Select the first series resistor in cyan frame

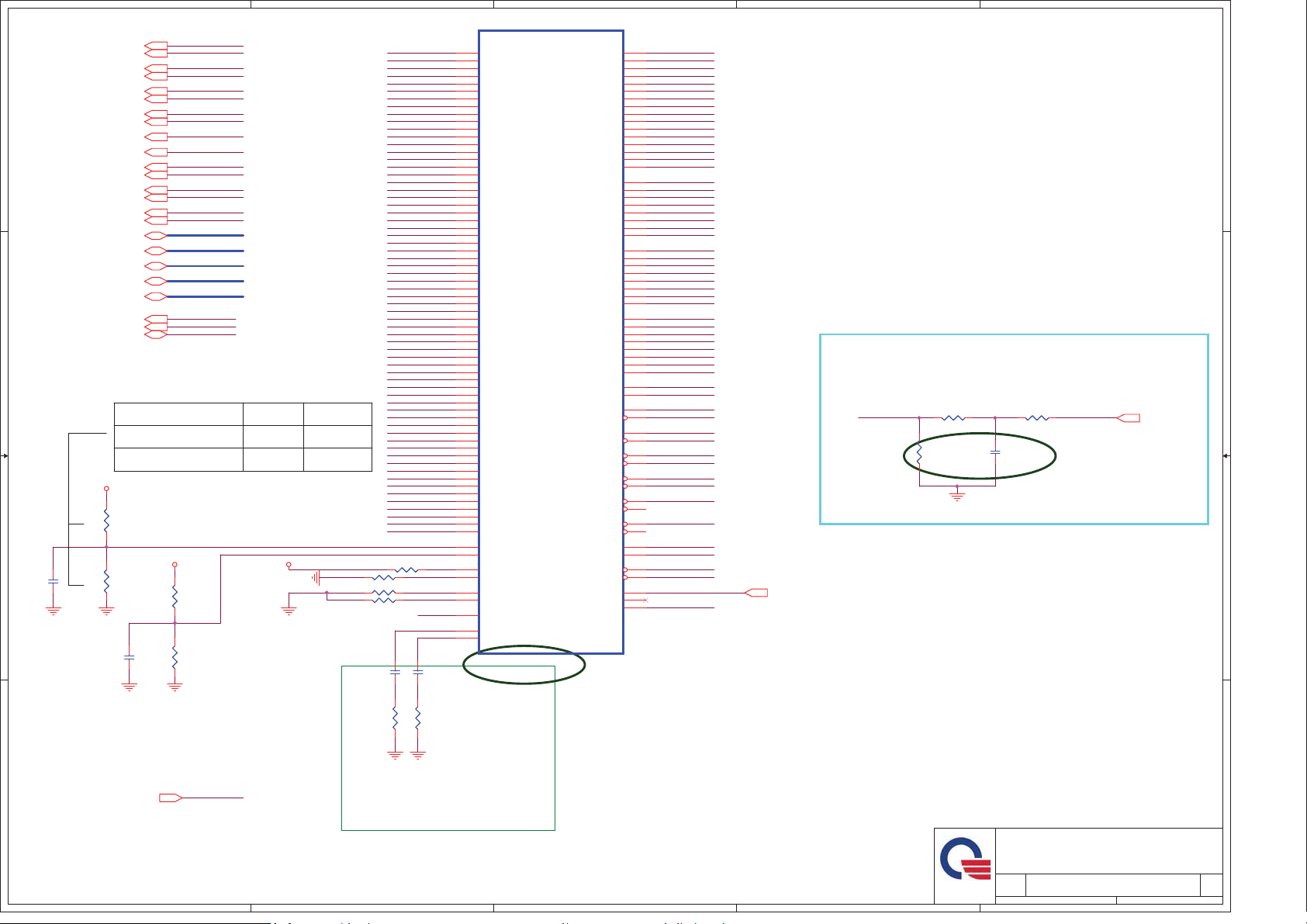coord(953,418)
